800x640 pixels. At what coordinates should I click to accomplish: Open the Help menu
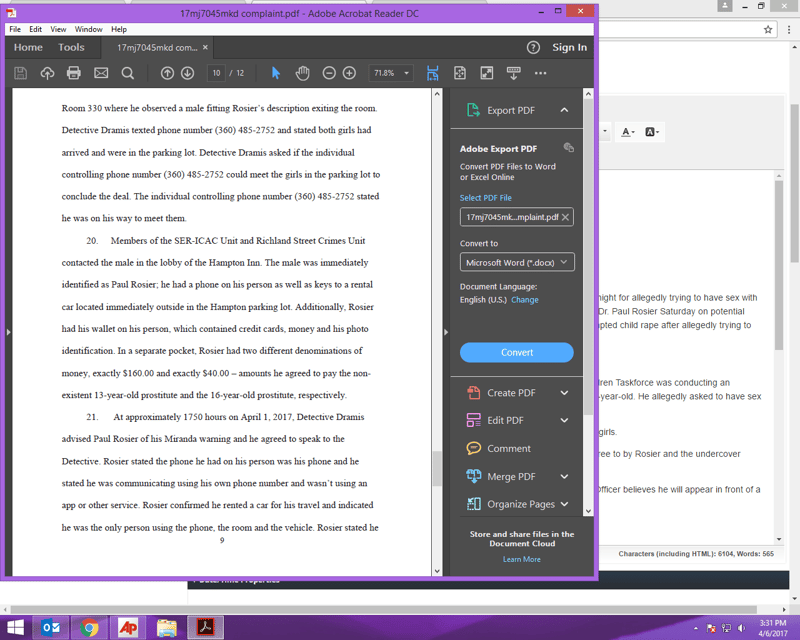[x=119, y=30]
